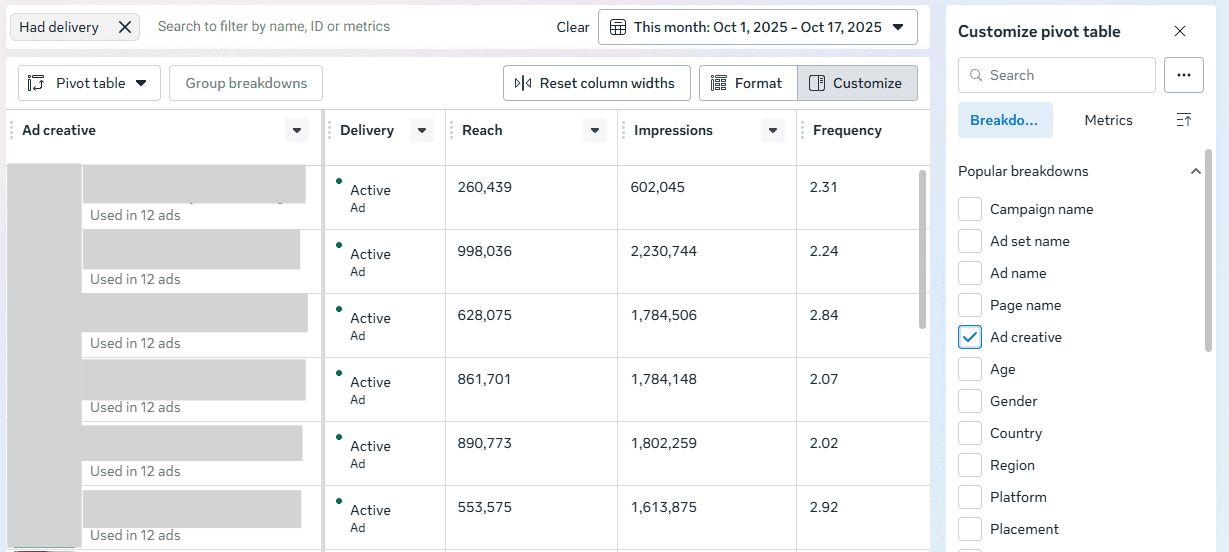
Task: Remove the 'Had delivery' filter chip
Action: coord(125,27)
